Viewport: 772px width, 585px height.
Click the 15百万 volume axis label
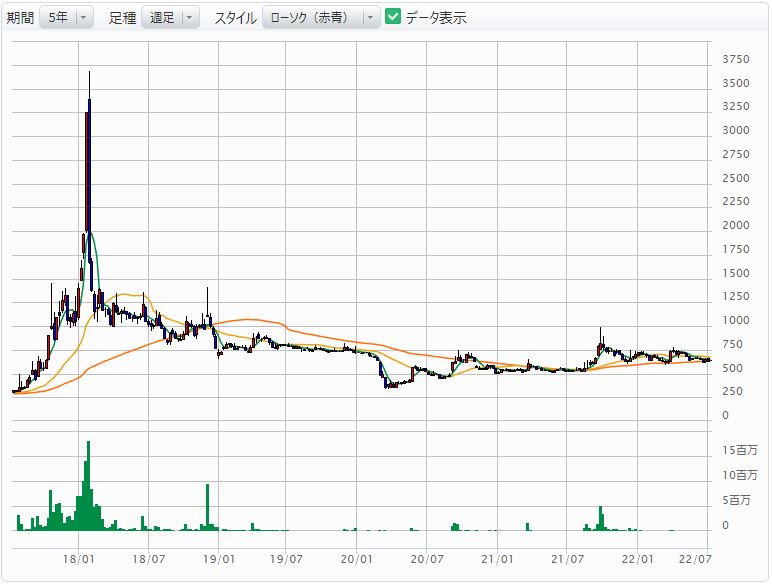tap(740, 450)
